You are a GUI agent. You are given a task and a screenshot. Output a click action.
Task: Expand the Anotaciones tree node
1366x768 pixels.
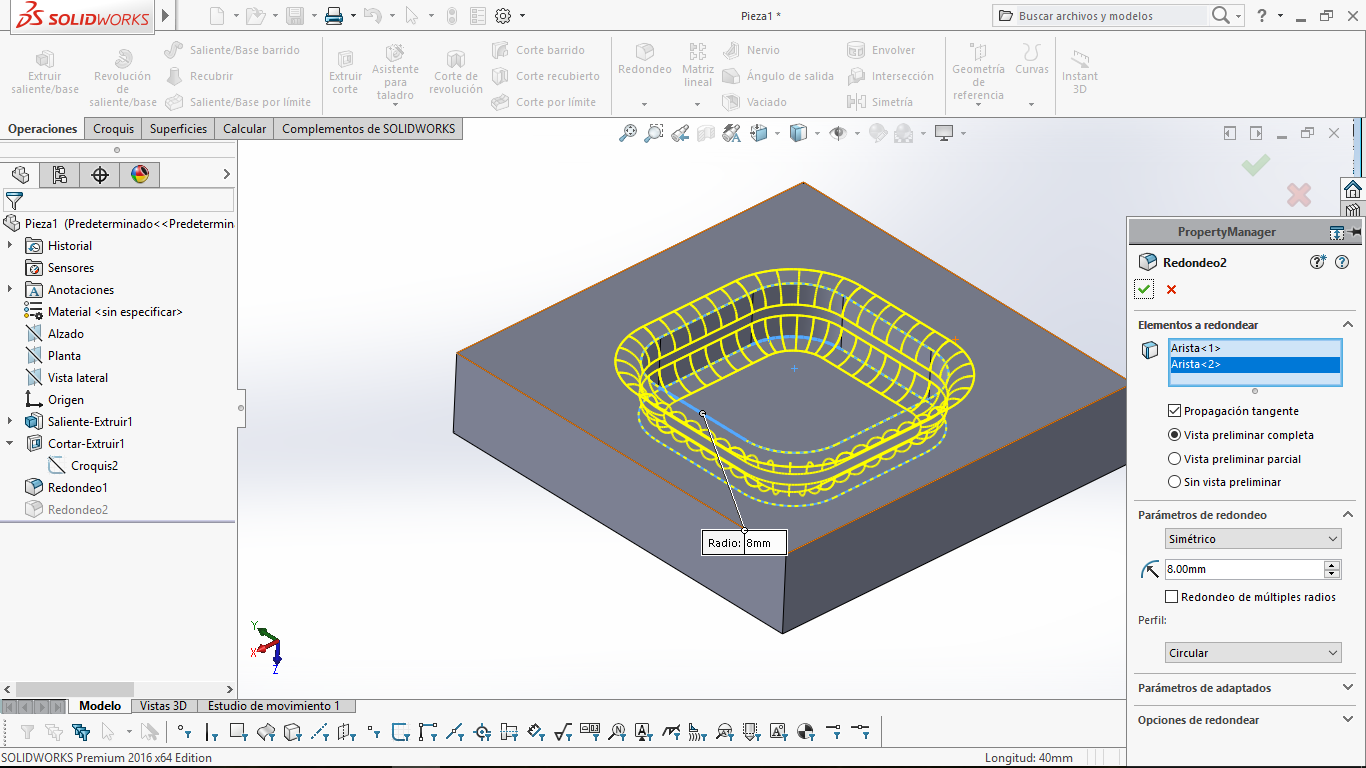pyautogui.click(x=10, y=289)
